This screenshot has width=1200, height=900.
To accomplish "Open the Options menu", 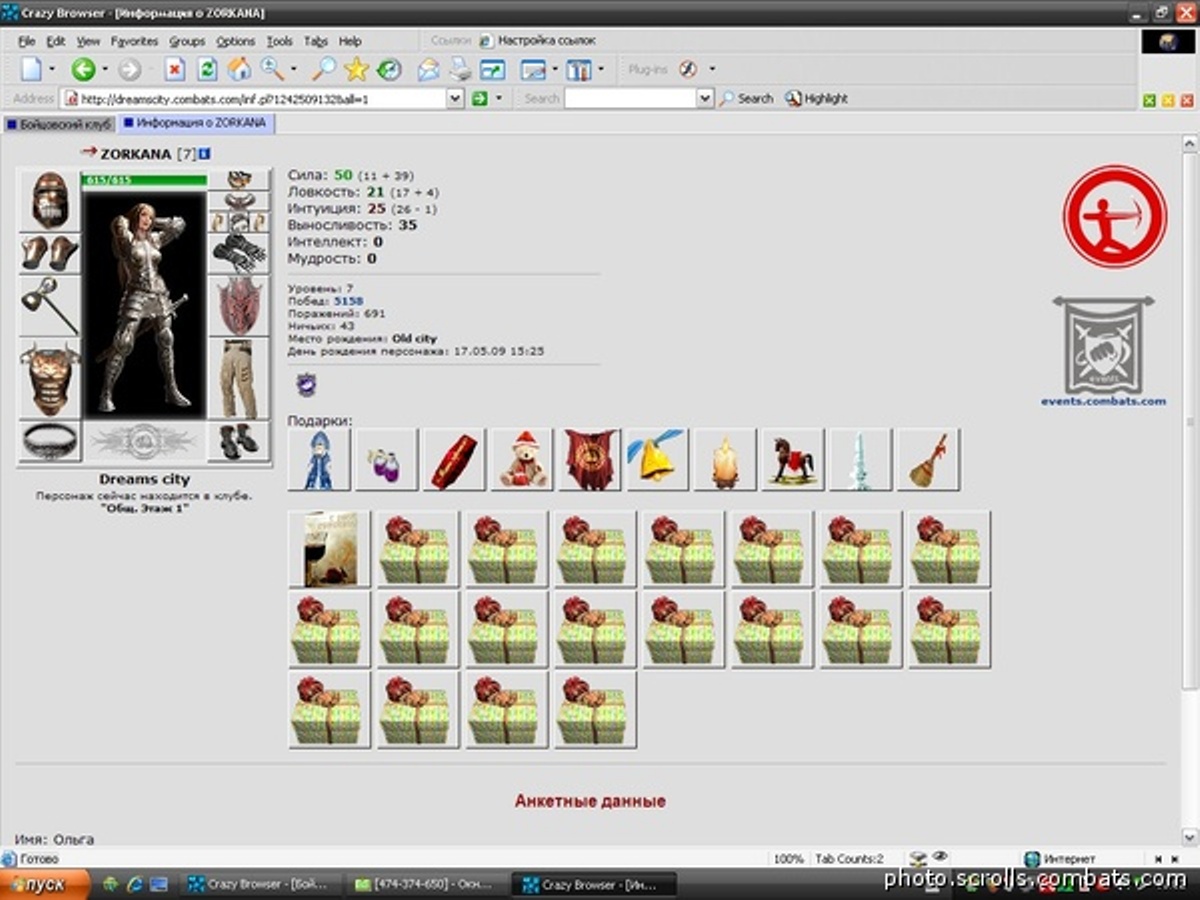I will pos(236,41).
